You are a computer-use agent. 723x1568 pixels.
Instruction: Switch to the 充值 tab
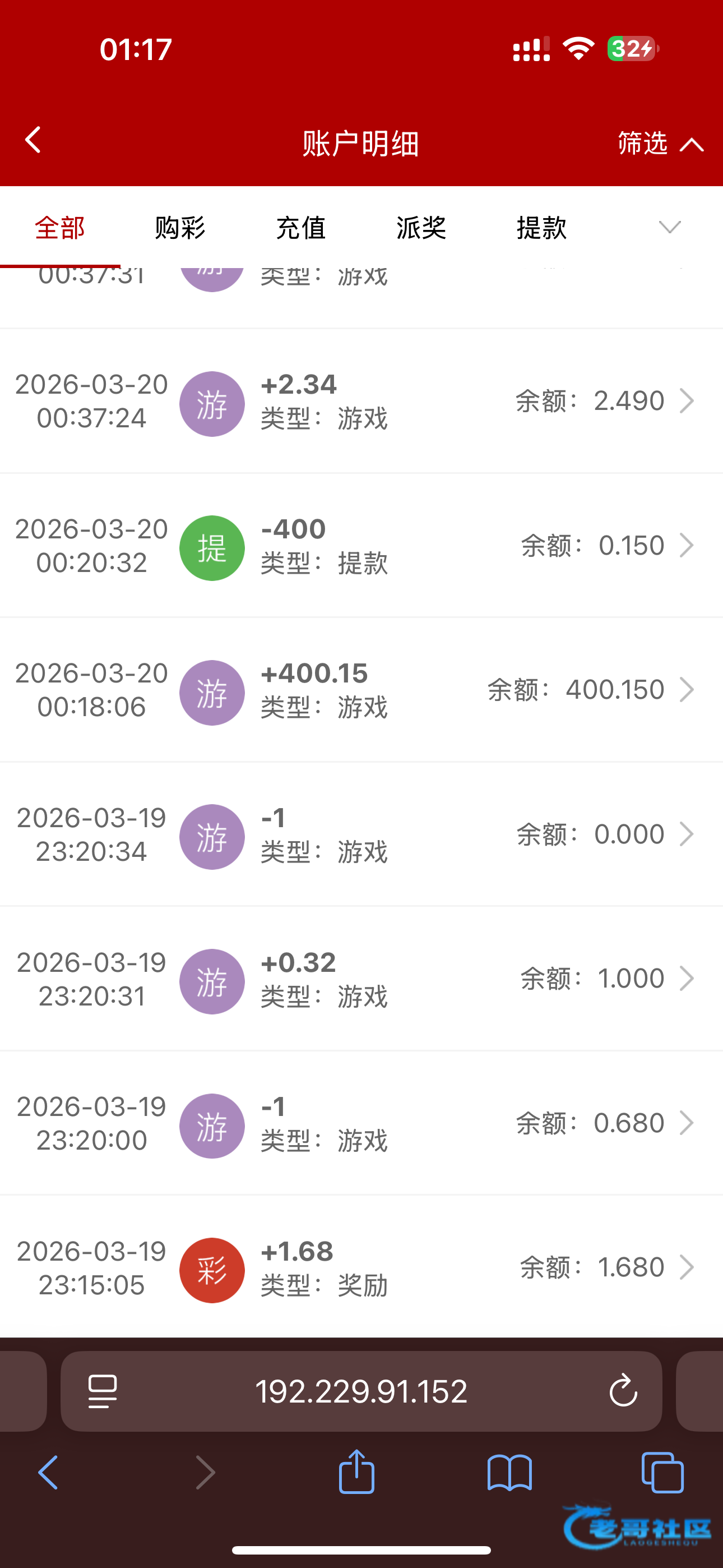coord(300,228)
